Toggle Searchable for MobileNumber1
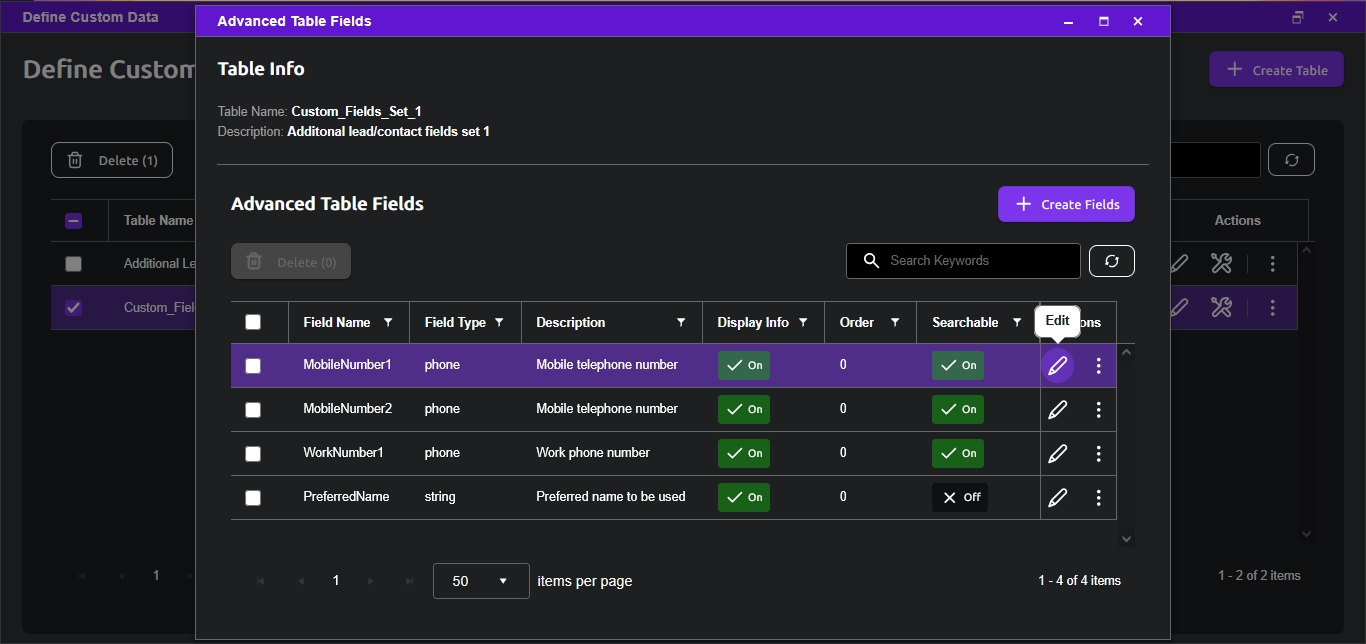This screenshot has height=644, width=1366. 958,365
